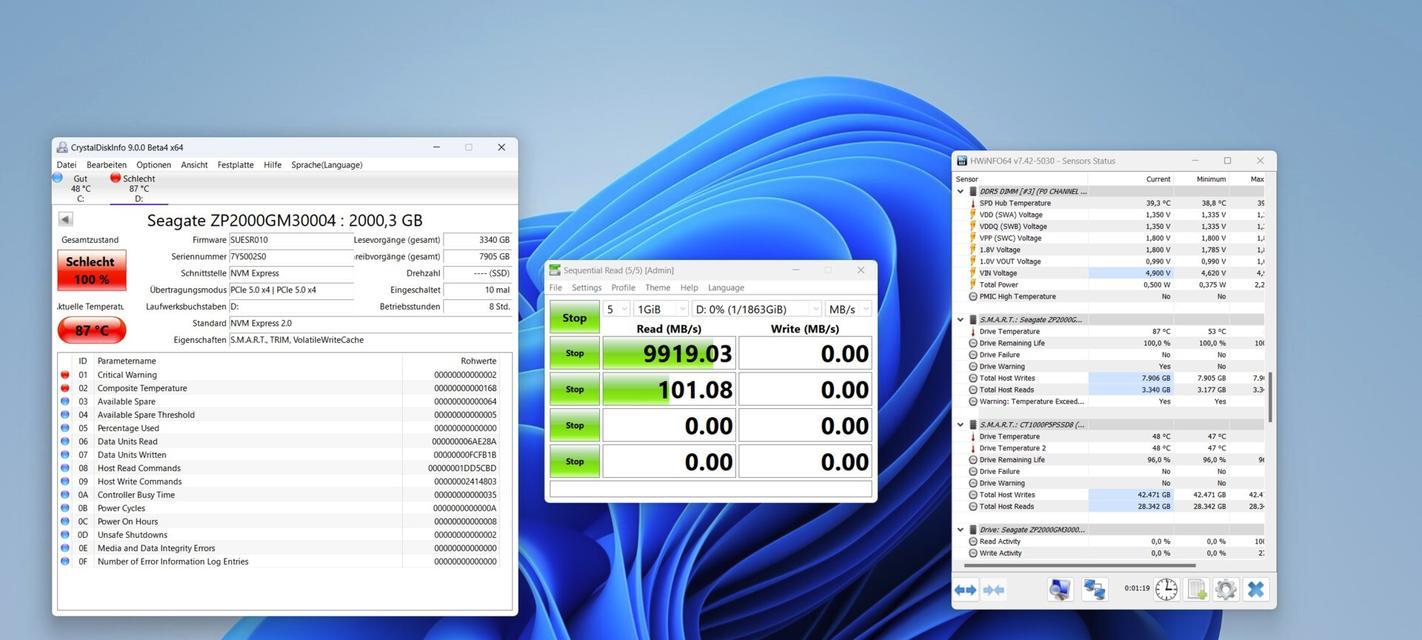Click the last Stop button in CrystalDiskMark
This screenshot has height=640, width=1422.
coord(574,461)
